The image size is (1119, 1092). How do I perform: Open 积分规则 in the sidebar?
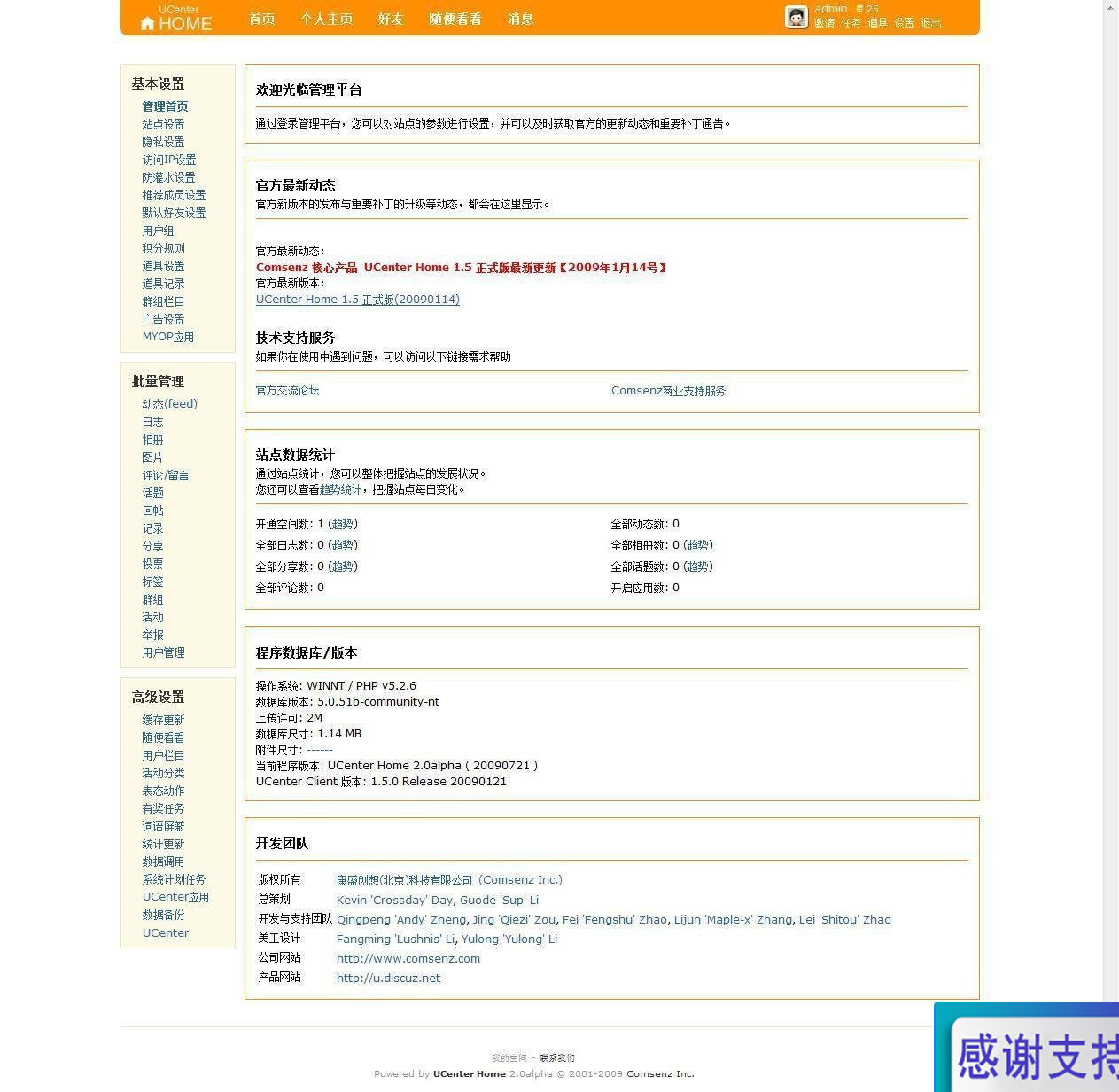(x=163, y=248)
